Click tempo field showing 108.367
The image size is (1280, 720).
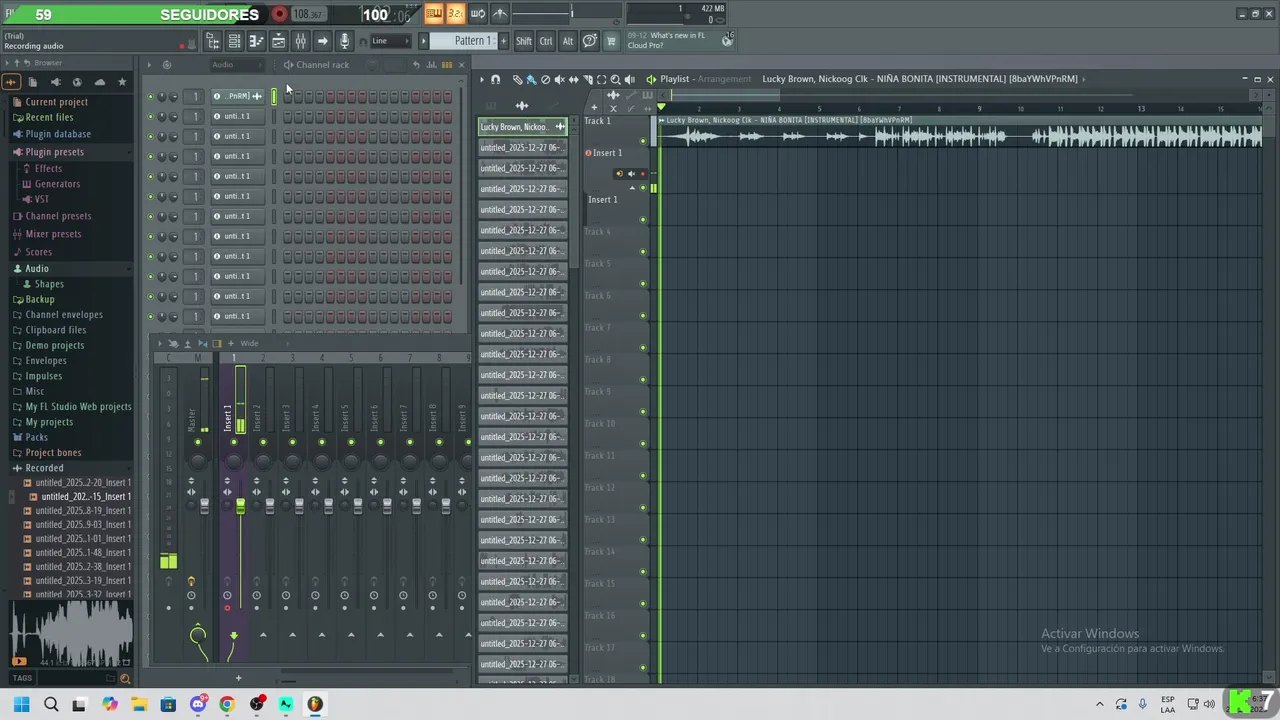click(308, 14)
